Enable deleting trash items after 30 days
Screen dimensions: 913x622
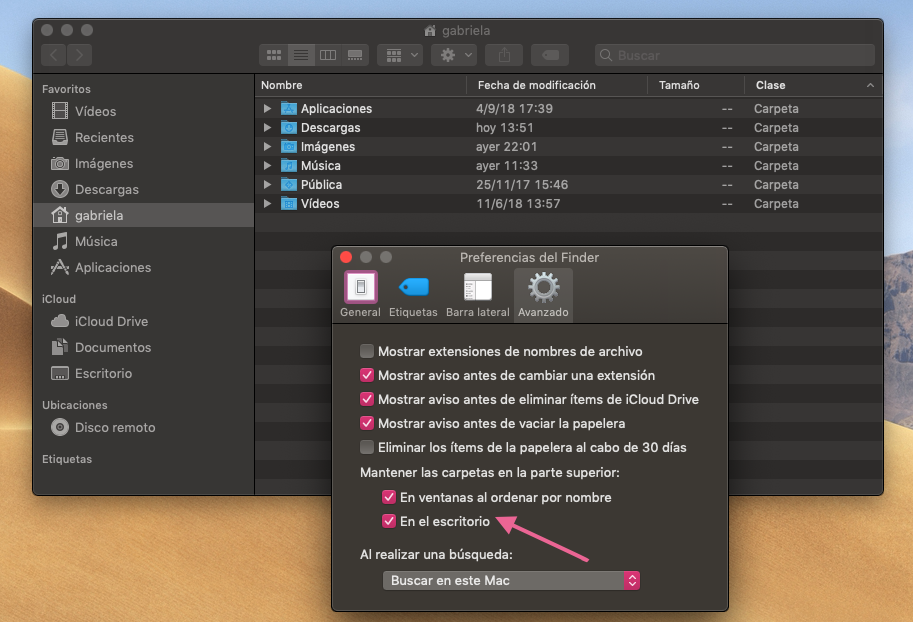367,447
